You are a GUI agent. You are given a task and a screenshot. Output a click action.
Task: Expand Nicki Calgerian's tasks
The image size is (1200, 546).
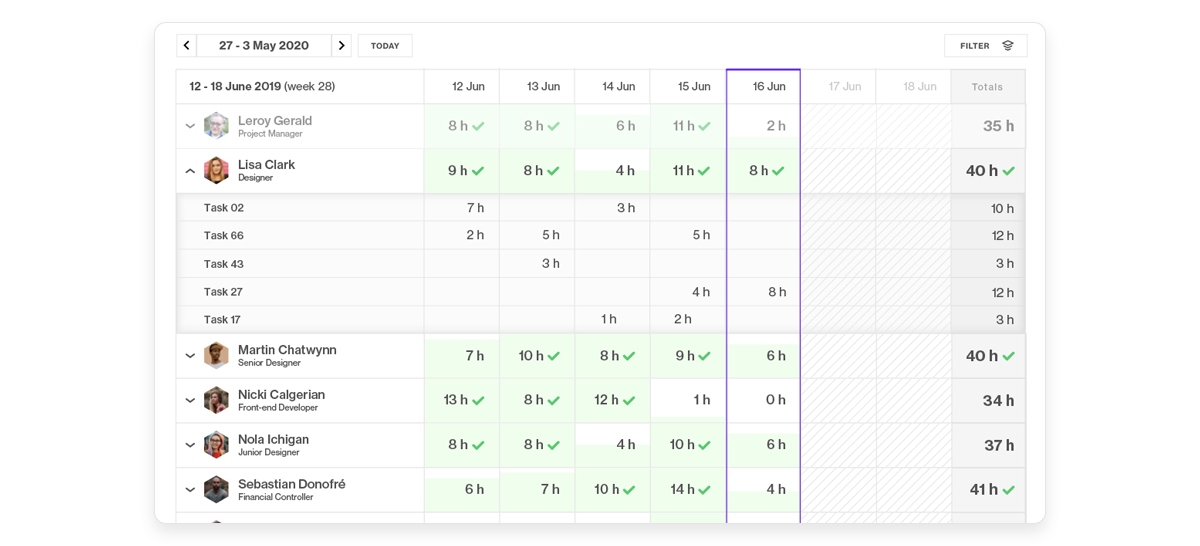[190, 400]
